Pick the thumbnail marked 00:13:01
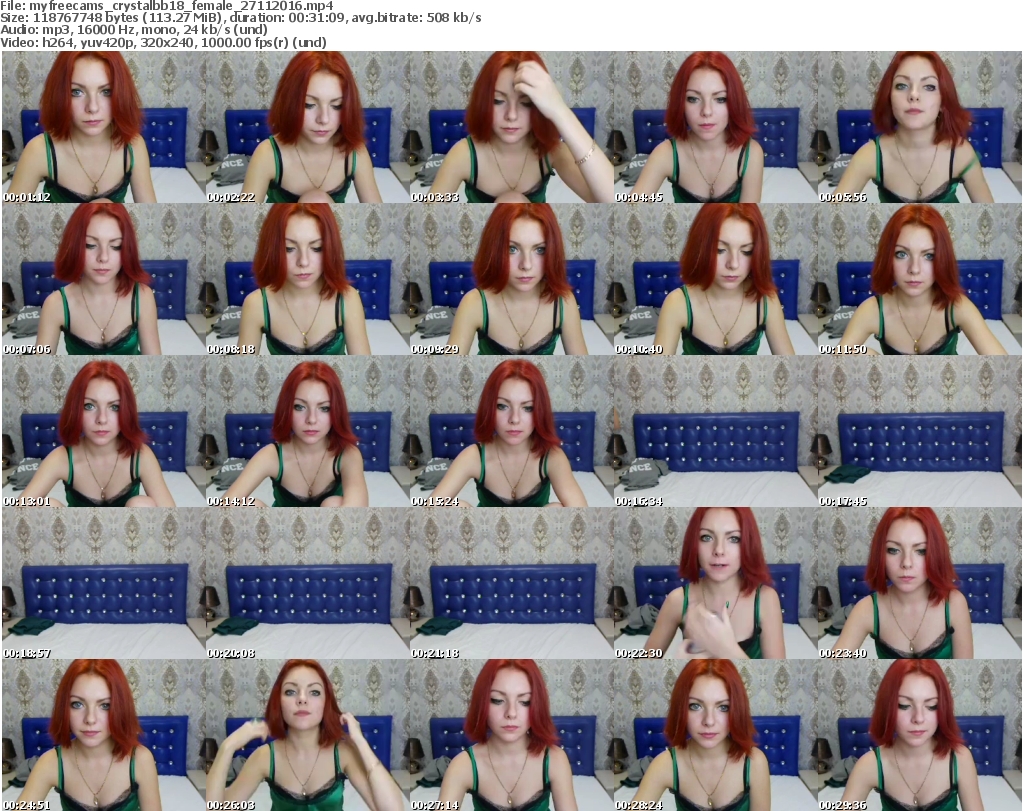 pos(104,432)
